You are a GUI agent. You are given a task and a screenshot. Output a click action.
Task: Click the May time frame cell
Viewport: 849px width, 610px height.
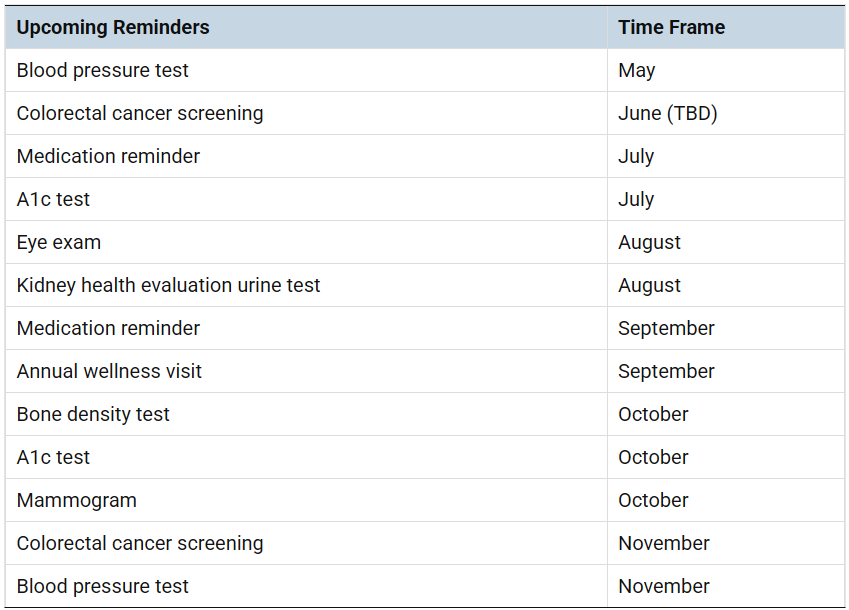[x=637, y=70]
